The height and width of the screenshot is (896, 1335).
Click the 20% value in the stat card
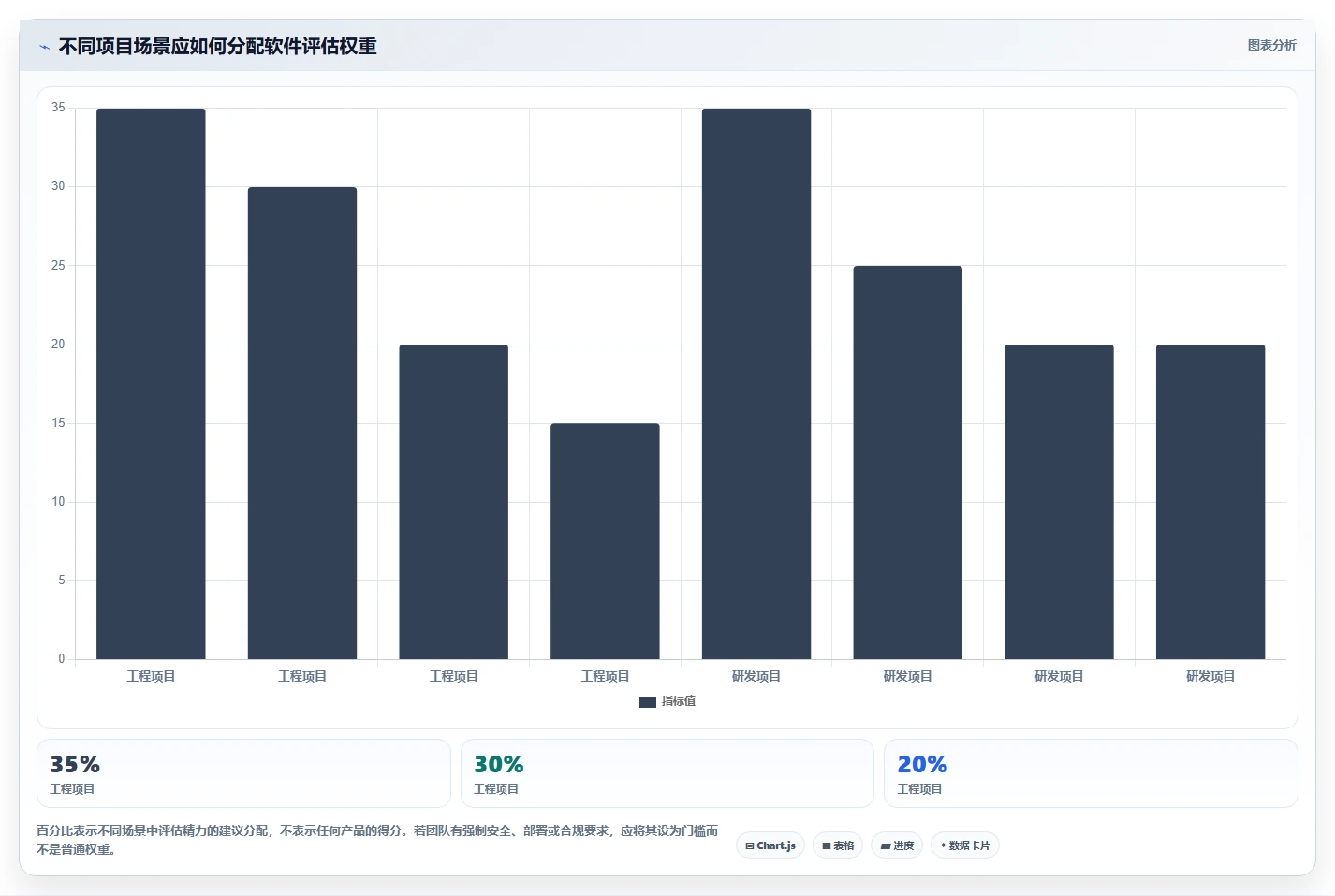[922, 764]
